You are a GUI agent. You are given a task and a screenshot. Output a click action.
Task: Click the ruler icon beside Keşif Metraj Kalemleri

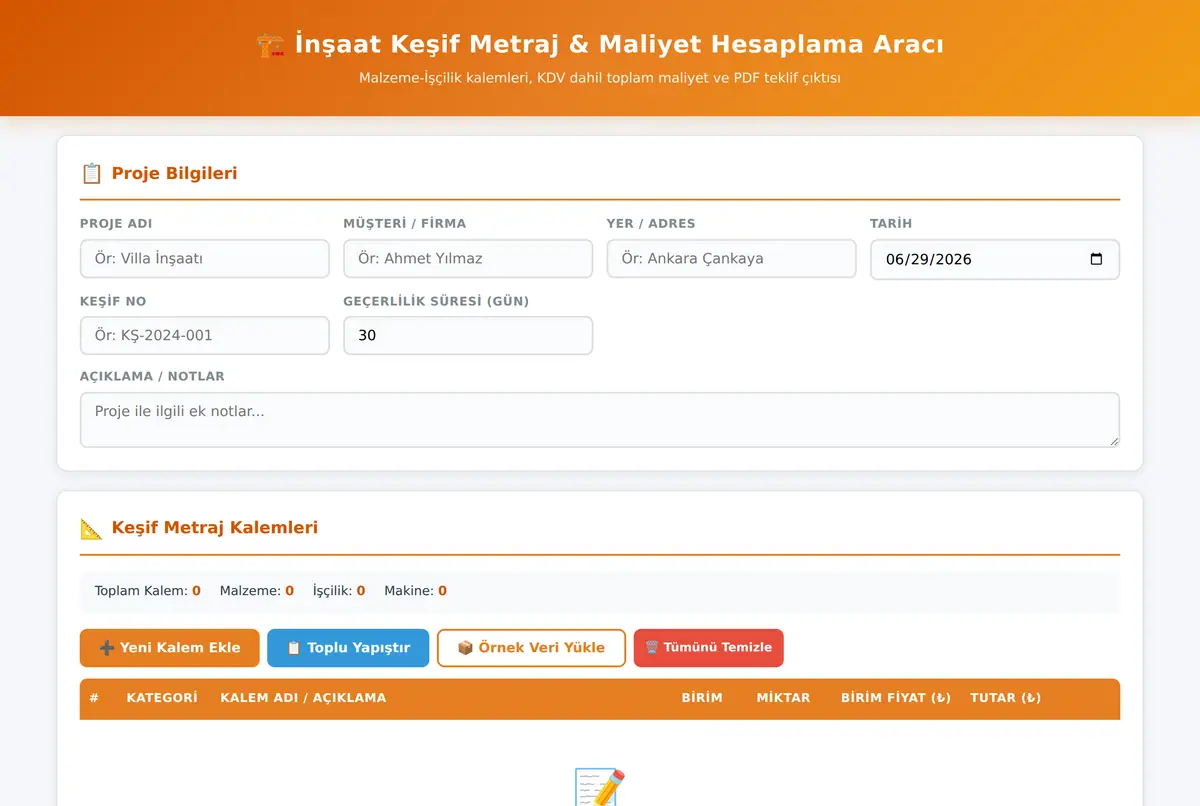91,528
